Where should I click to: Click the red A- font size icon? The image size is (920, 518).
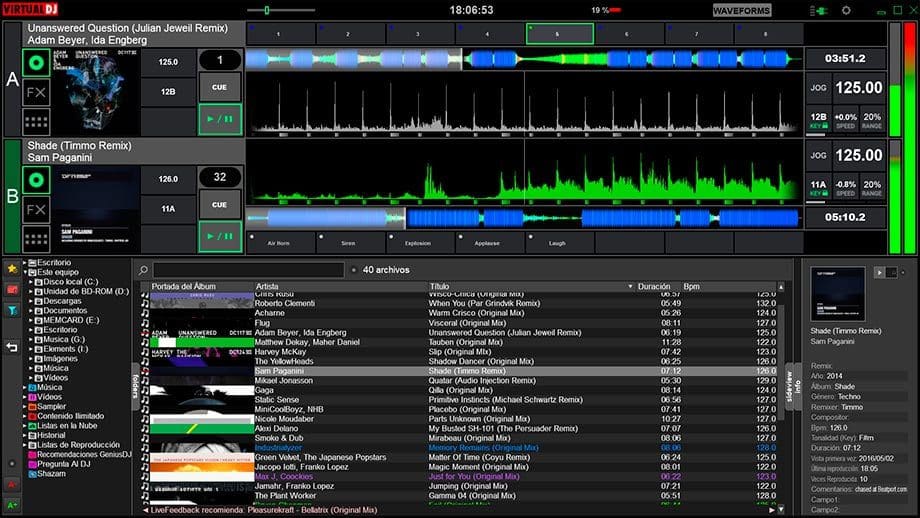point(12,485)
